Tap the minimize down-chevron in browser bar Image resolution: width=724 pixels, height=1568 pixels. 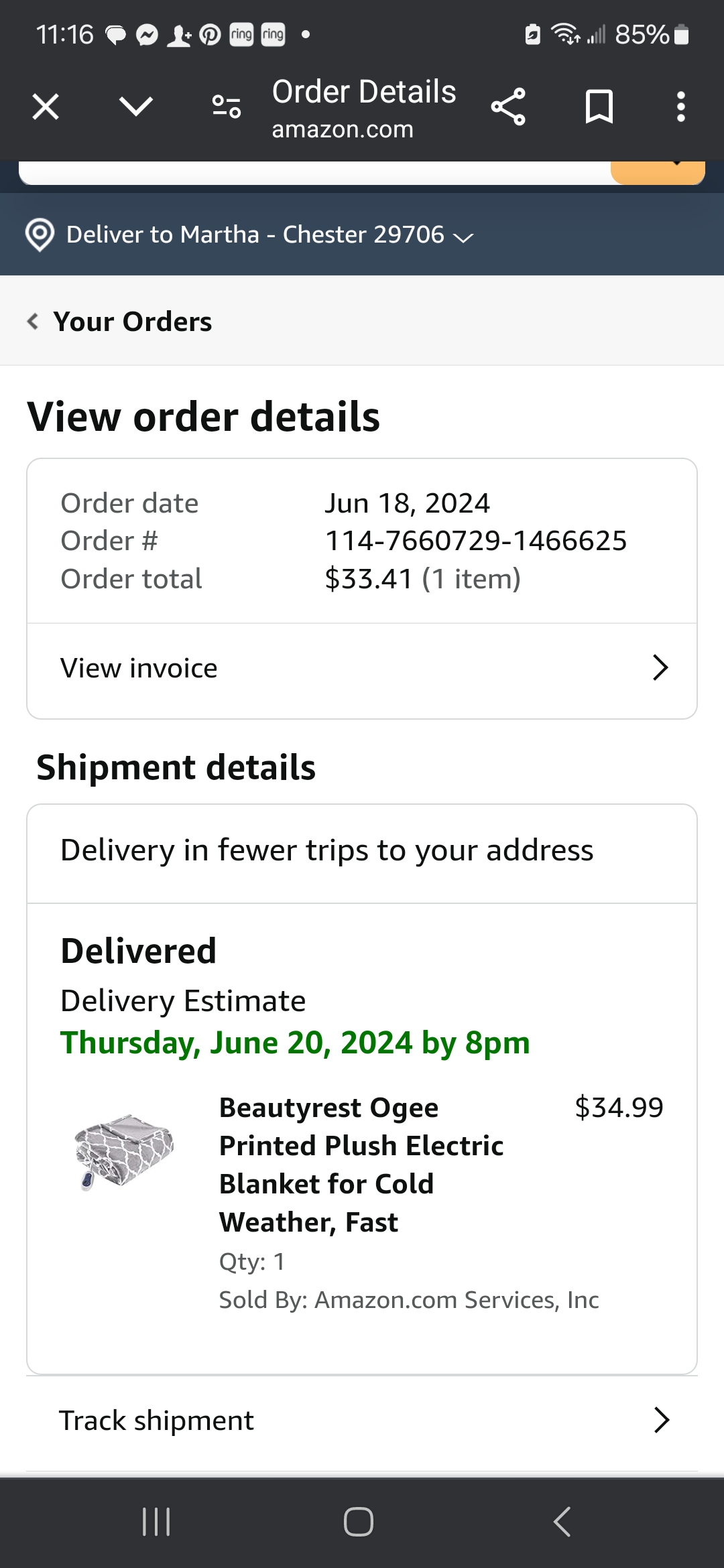[x=136, y=106]
